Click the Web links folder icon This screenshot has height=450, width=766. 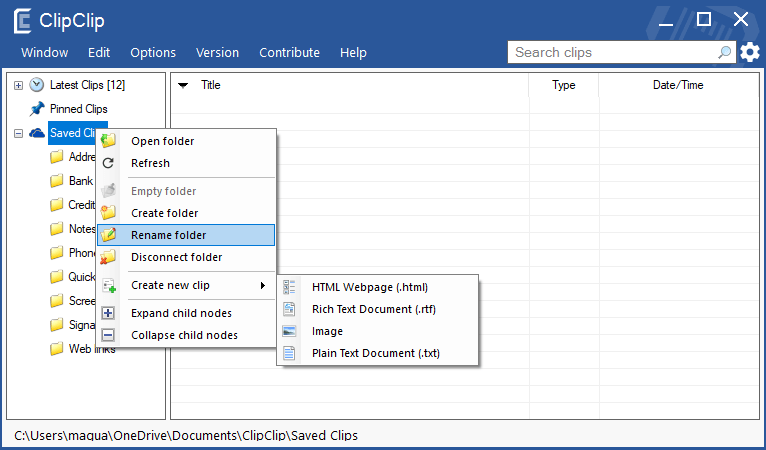click(x=57, y=349)
